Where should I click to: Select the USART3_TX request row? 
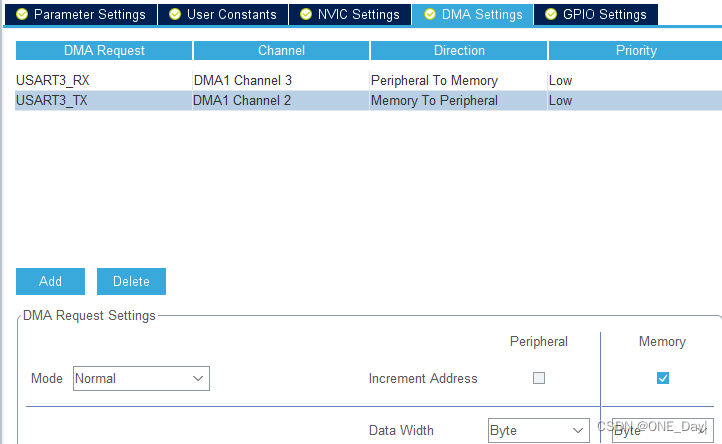pos(368,100)
